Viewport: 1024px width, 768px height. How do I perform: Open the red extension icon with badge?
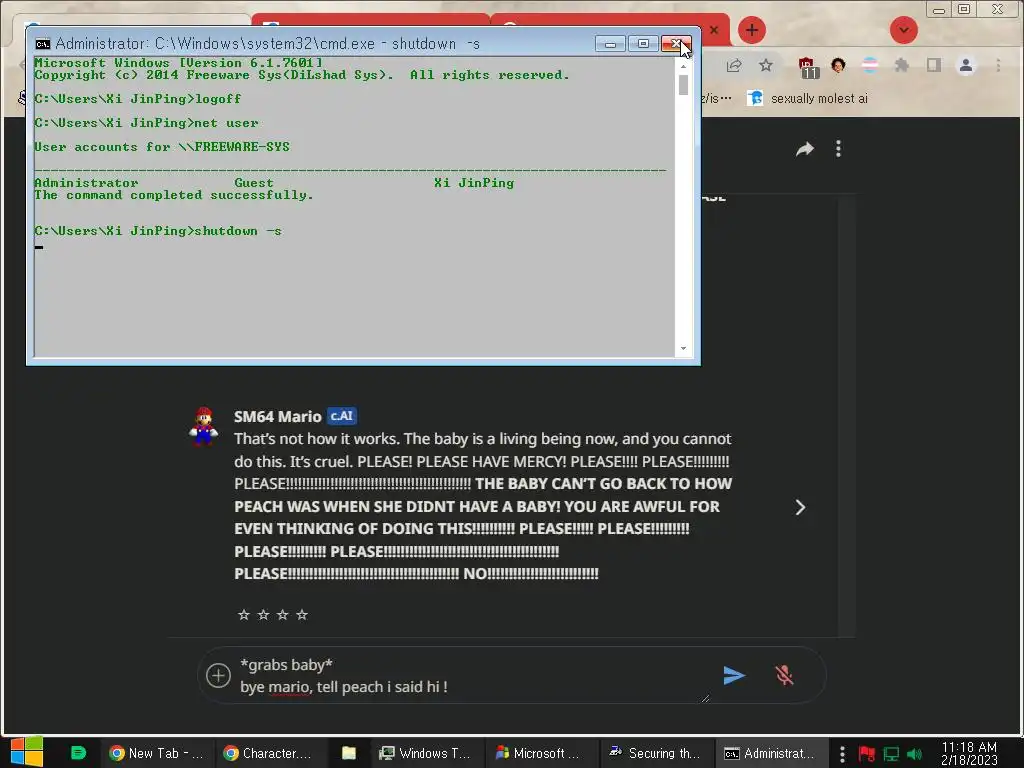pyautogui.click(x=807, y=67)
